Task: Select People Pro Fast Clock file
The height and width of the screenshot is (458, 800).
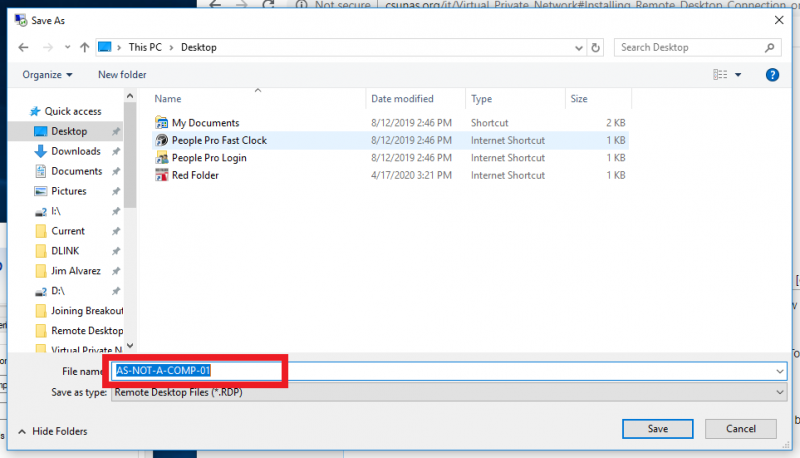Action: [219, 141]
